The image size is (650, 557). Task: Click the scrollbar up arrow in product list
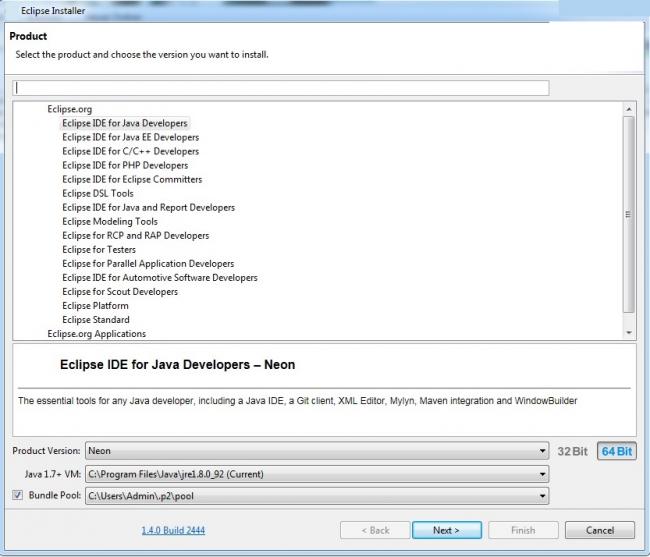click(x=629, y=109)
